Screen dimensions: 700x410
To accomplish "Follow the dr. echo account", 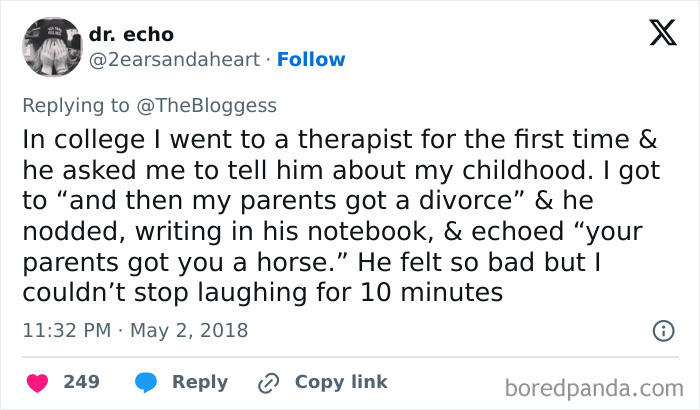I will pos(312,60).
